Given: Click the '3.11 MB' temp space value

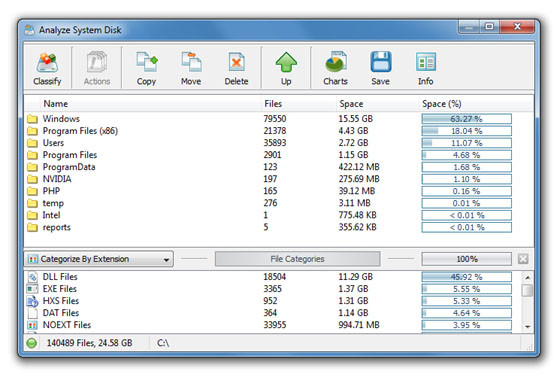Looking at the screenshot, I should coord(354,203).
